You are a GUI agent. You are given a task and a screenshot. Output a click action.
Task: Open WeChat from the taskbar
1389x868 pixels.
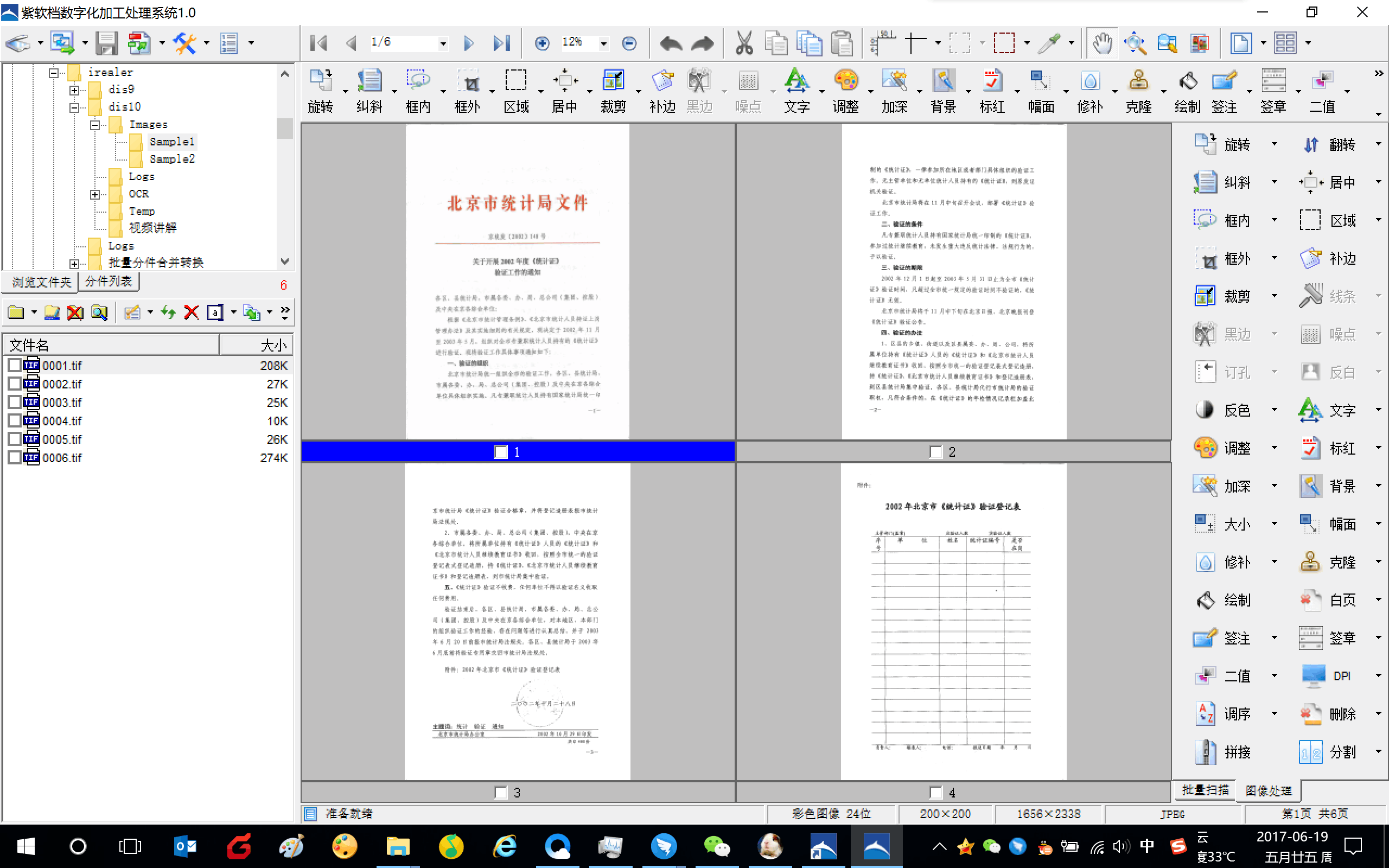pyautogui.click(x=716, y=846)
